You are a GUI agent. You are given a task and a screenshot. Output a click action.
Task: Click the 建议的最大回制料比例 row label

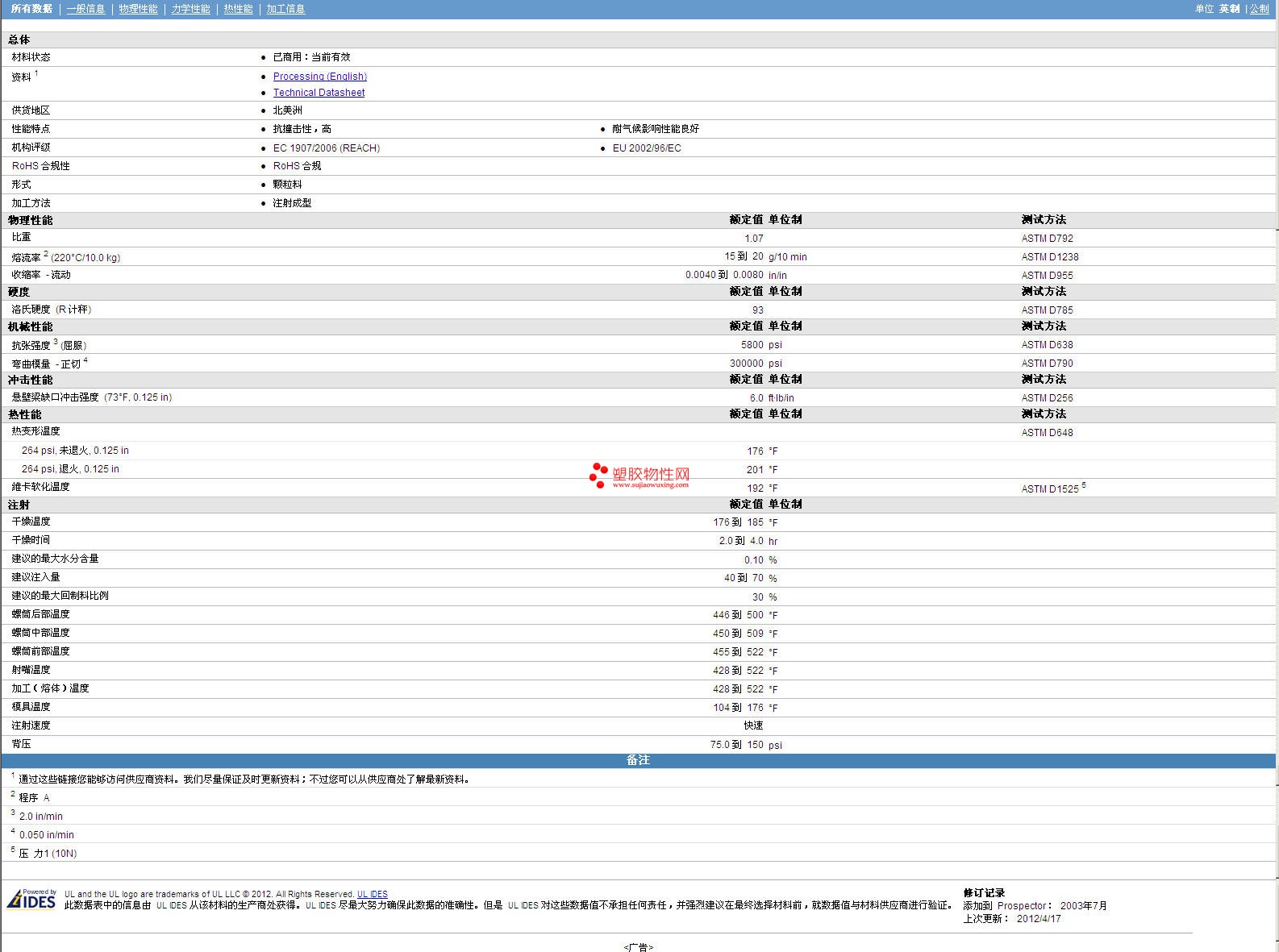point(60,596)
